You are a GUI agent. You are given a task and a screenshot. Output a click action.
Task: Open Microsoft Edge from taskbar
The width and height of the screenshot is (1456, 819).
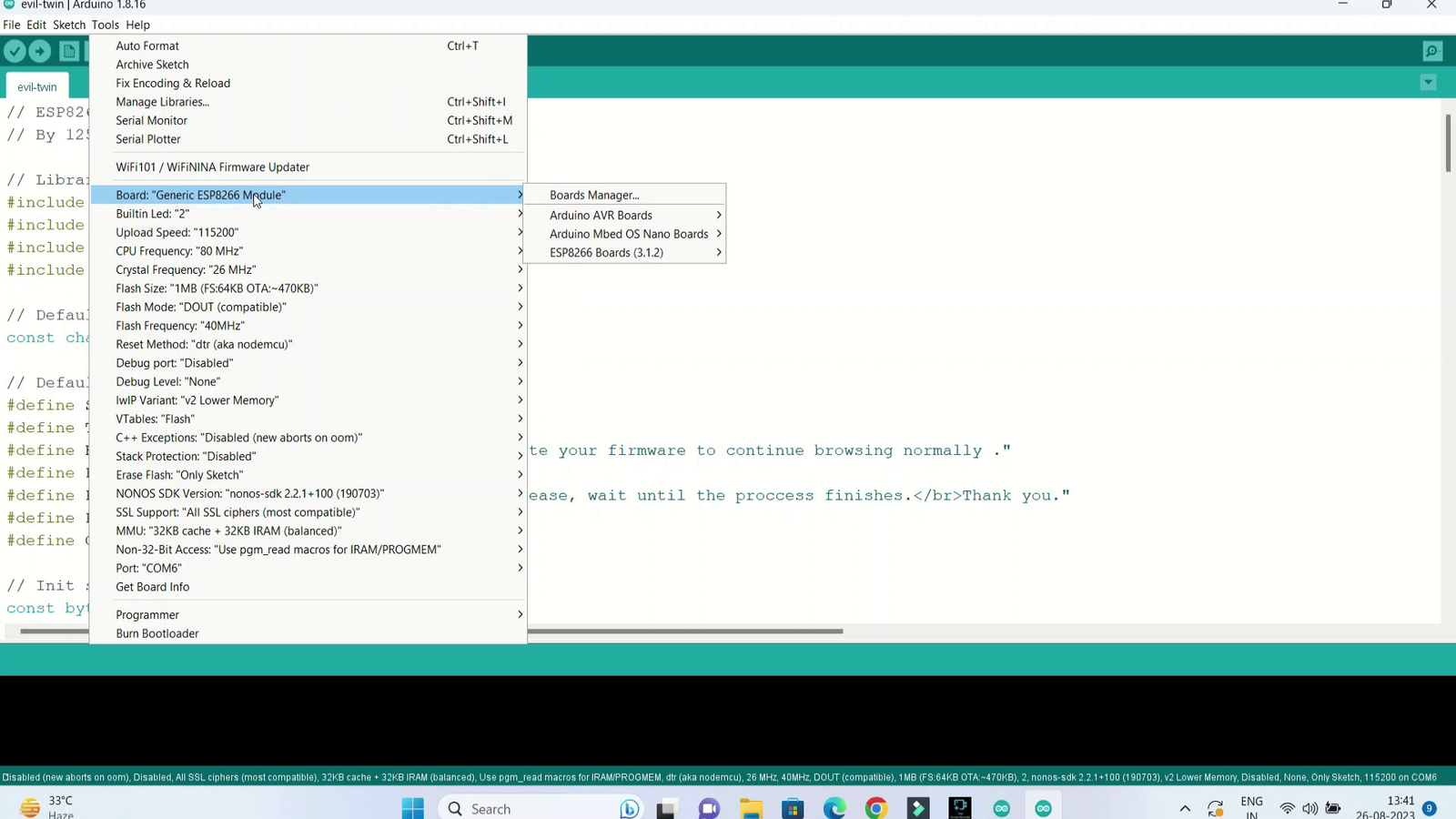click(834, 808)
